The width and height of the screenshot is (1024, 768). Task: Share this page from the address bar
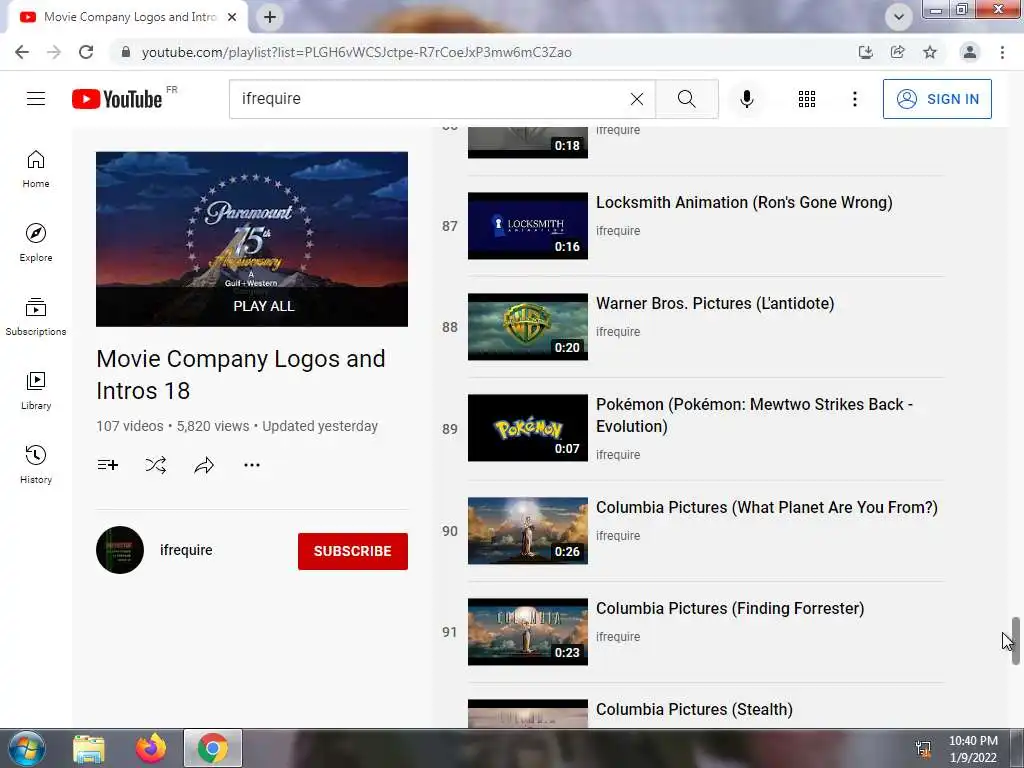[897, 52]
